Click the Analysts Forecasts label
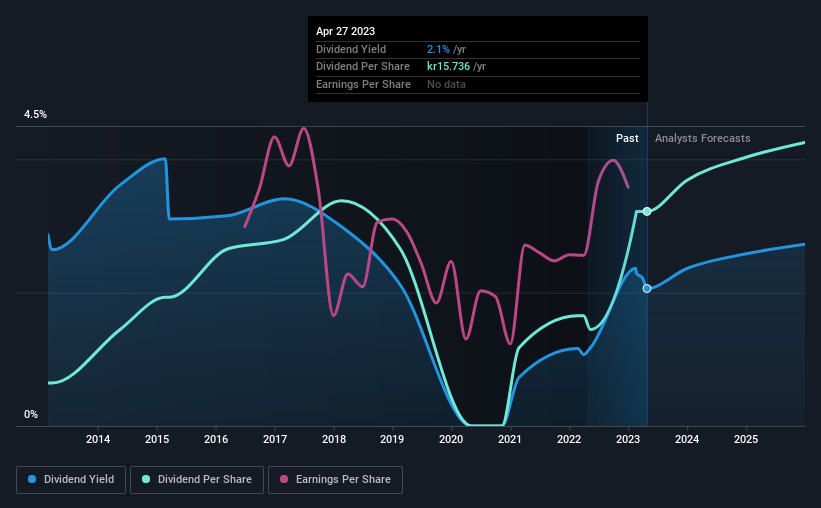The width and height of the screenshot is (821, 508). tap(703, 138)
